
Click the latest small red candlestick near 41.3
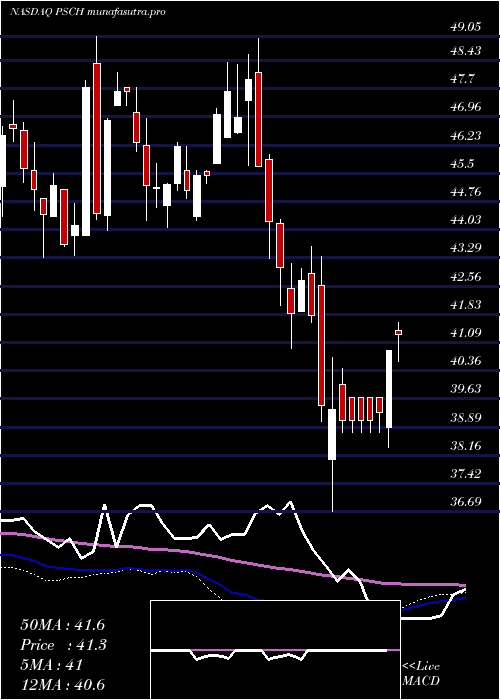click(x=398, y=332)
